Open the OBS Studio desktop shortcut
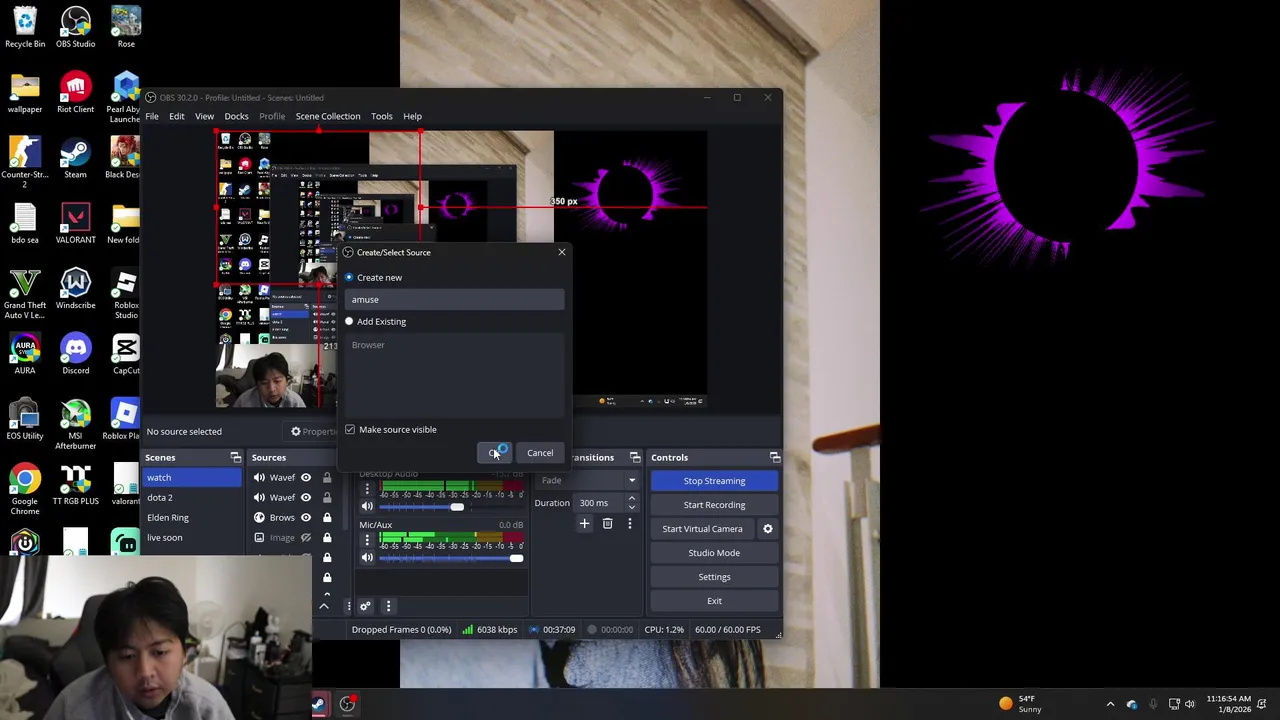 (x=75, y=27)
